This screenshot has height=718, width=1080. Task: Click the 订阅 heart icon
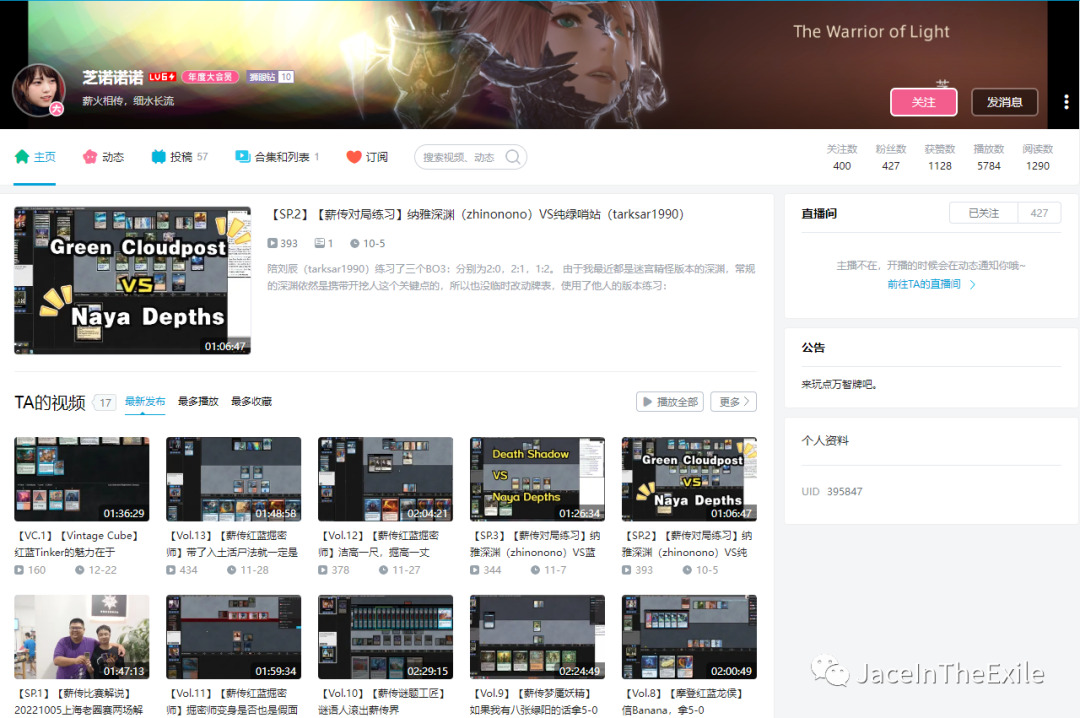click(353, 157)
